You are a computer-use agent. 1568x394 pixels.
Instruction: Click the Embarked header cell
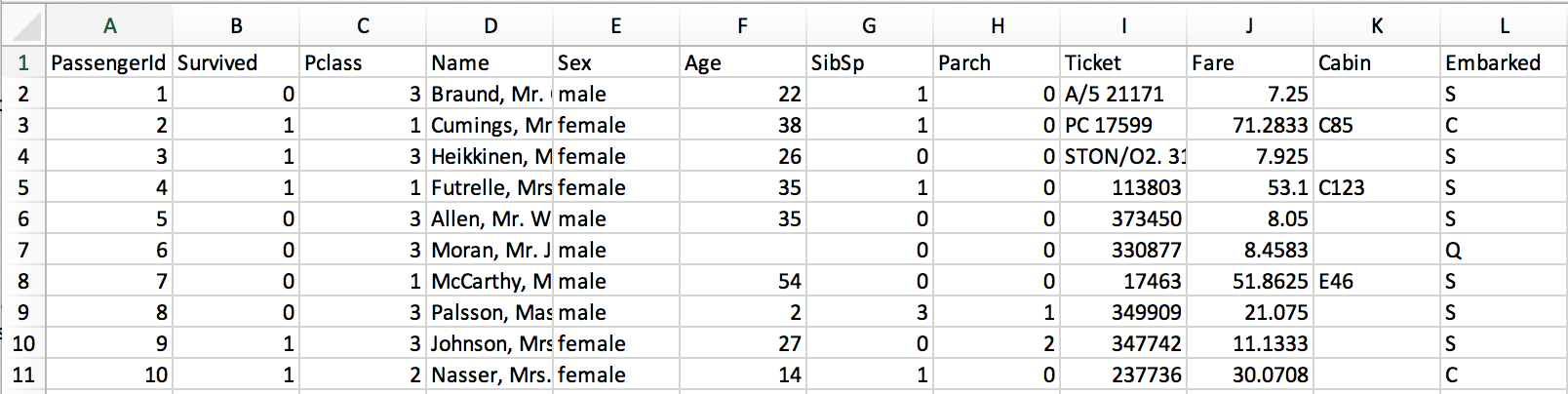[x=1504, y=62]
